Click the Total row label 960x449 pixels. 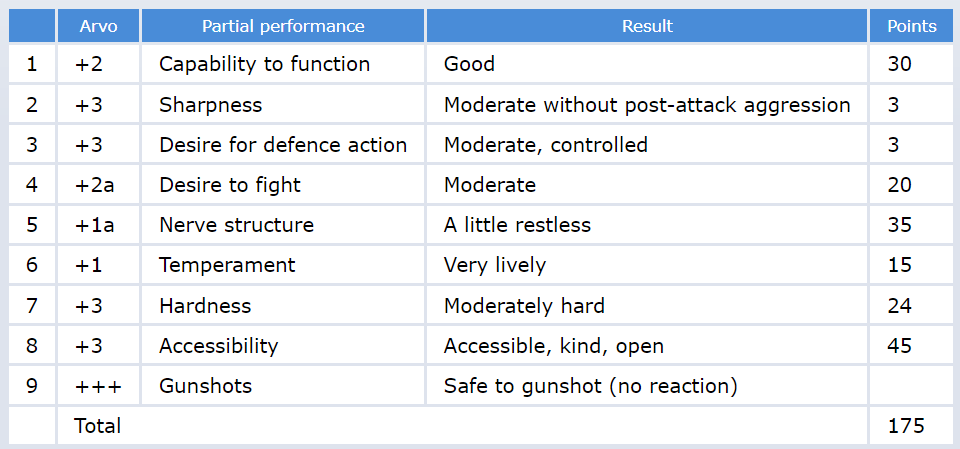pos(97,425)
